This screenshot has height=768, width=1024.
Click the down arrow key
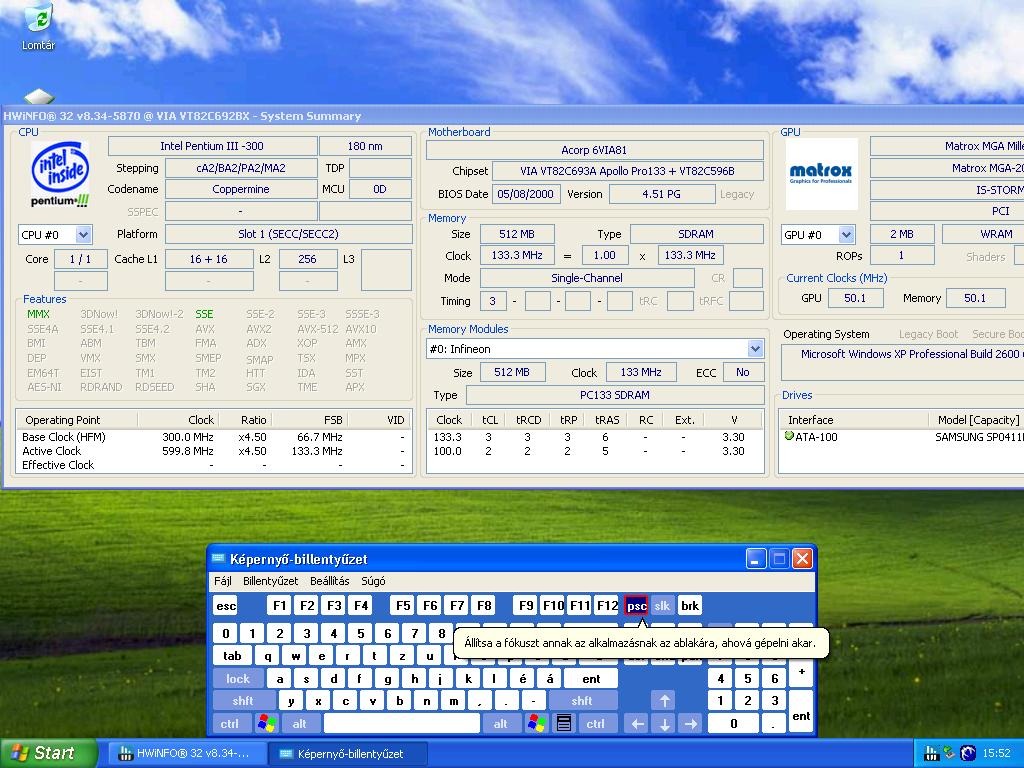point(664,724)
